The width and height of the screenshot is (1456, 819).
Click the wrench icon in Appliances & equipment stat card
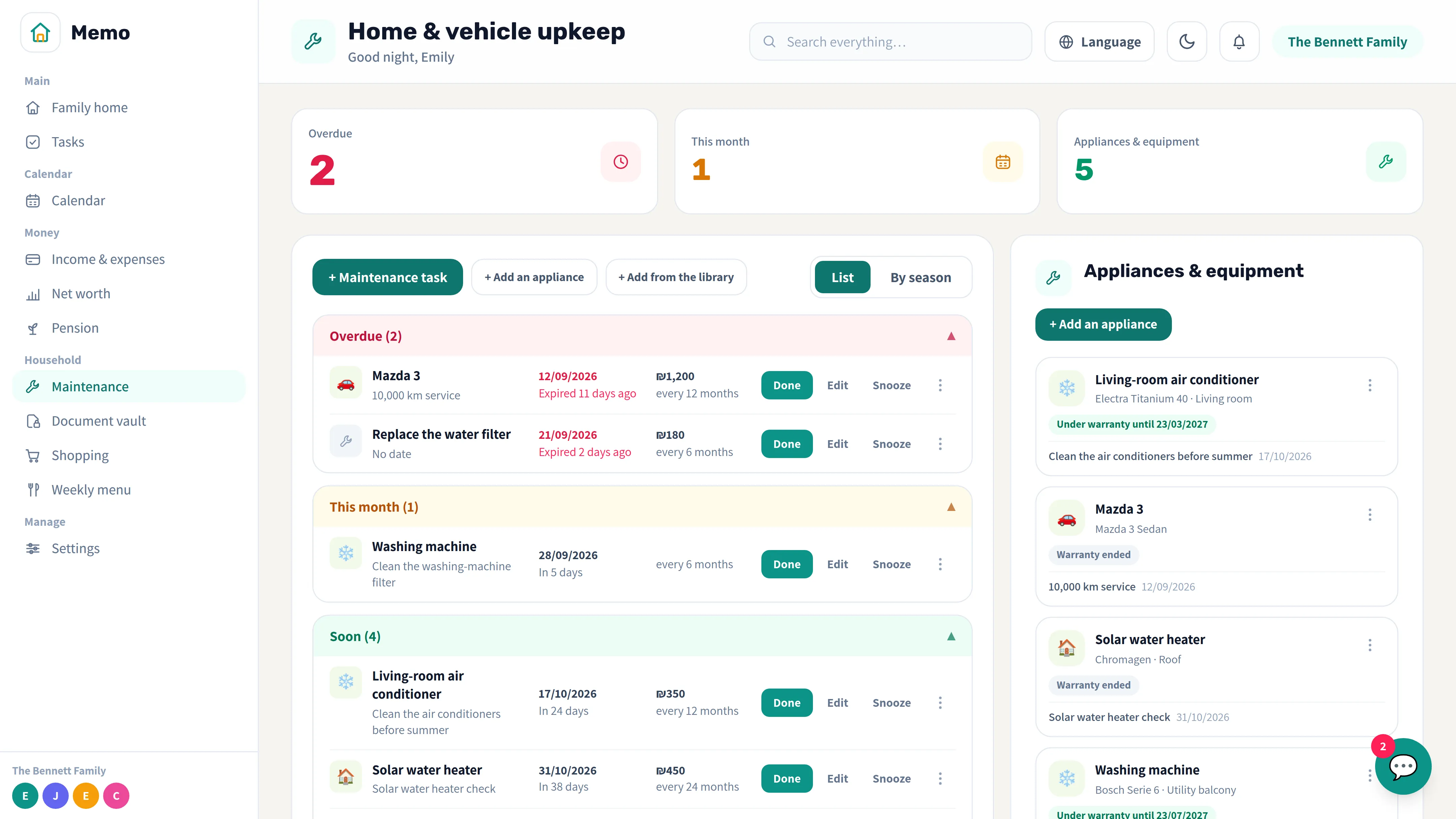(1386, 162)
